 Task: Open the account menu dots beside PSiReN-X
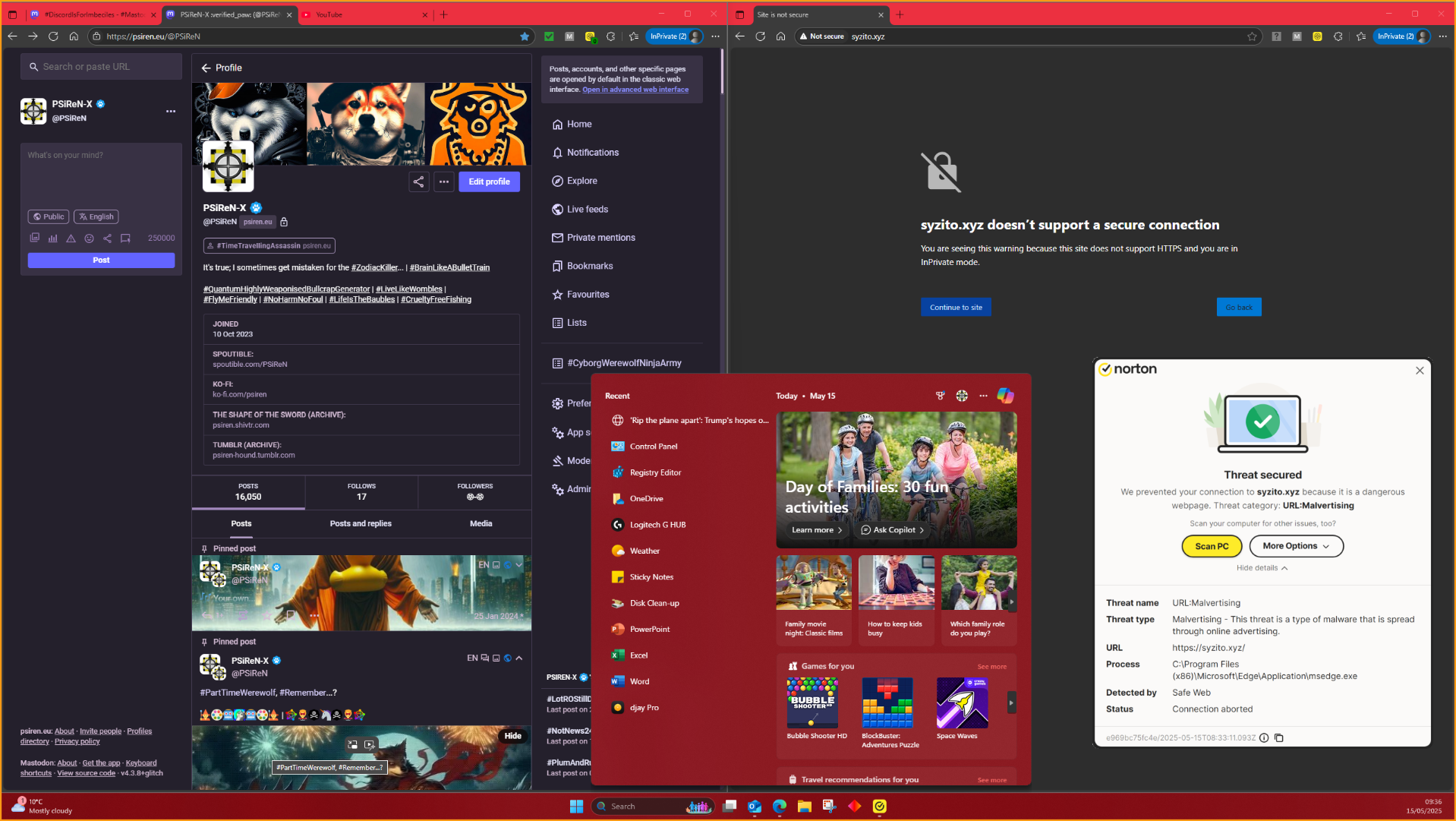click(171, 111)
